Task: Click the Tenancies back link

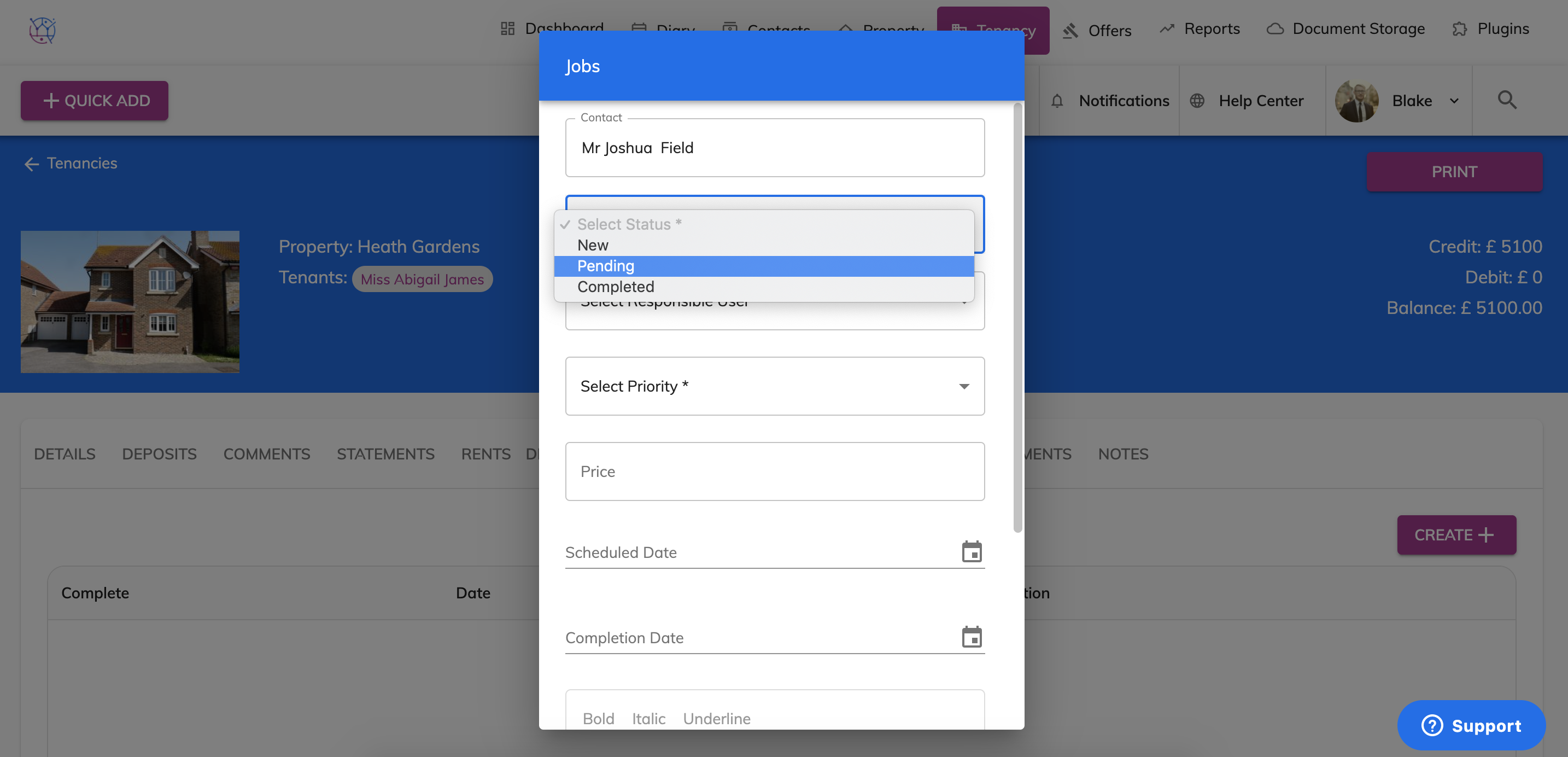Action: (x=71, y=163)
